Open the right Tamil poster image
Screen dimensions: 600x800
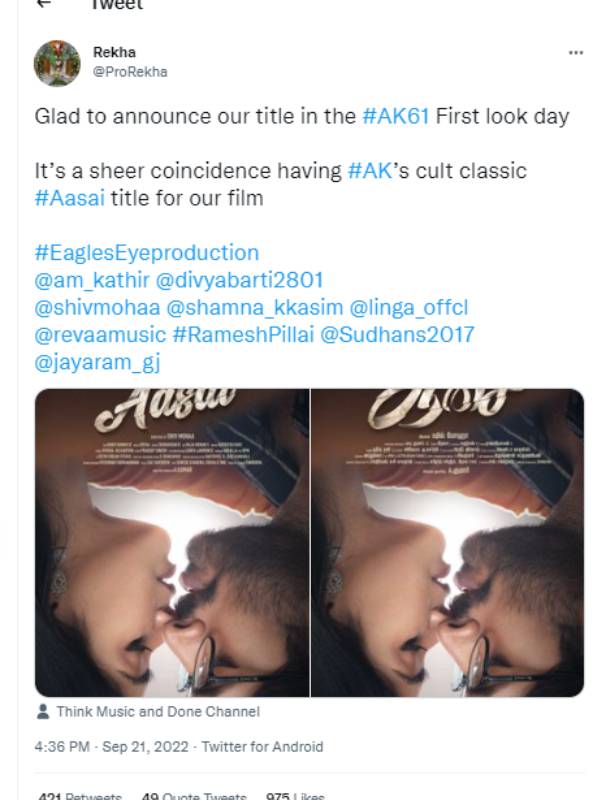pyautogui.click(x=447, y=543)
